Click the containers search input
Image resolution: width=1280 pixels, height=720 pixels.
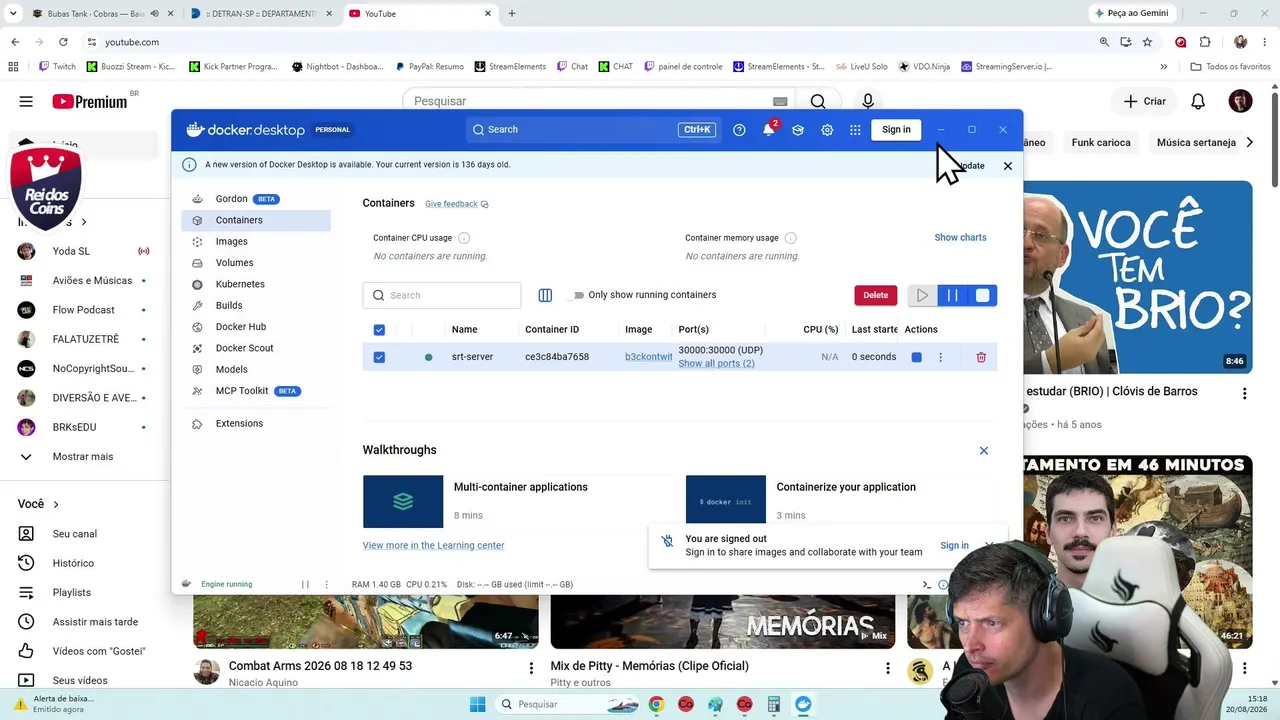[x=442, y=295]
